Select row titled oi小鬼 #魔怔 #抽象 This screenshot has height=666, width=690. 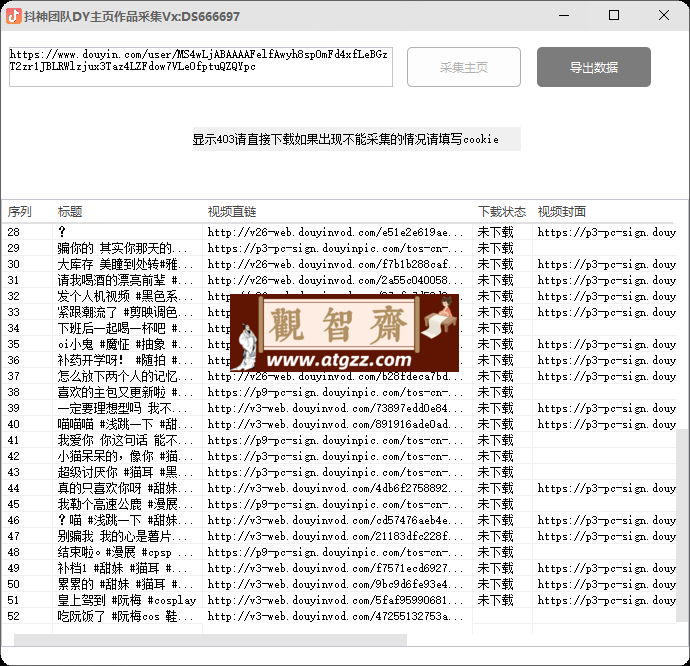(339, 344)
